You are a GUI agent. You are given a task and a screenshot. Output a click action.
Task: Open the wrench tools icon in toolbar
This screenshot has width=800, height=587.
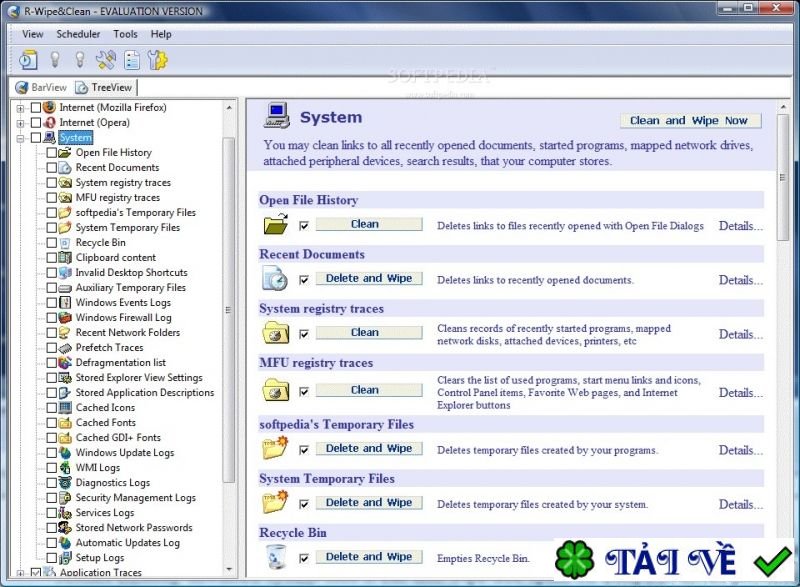pyautogui.click(x=105, y=59)
